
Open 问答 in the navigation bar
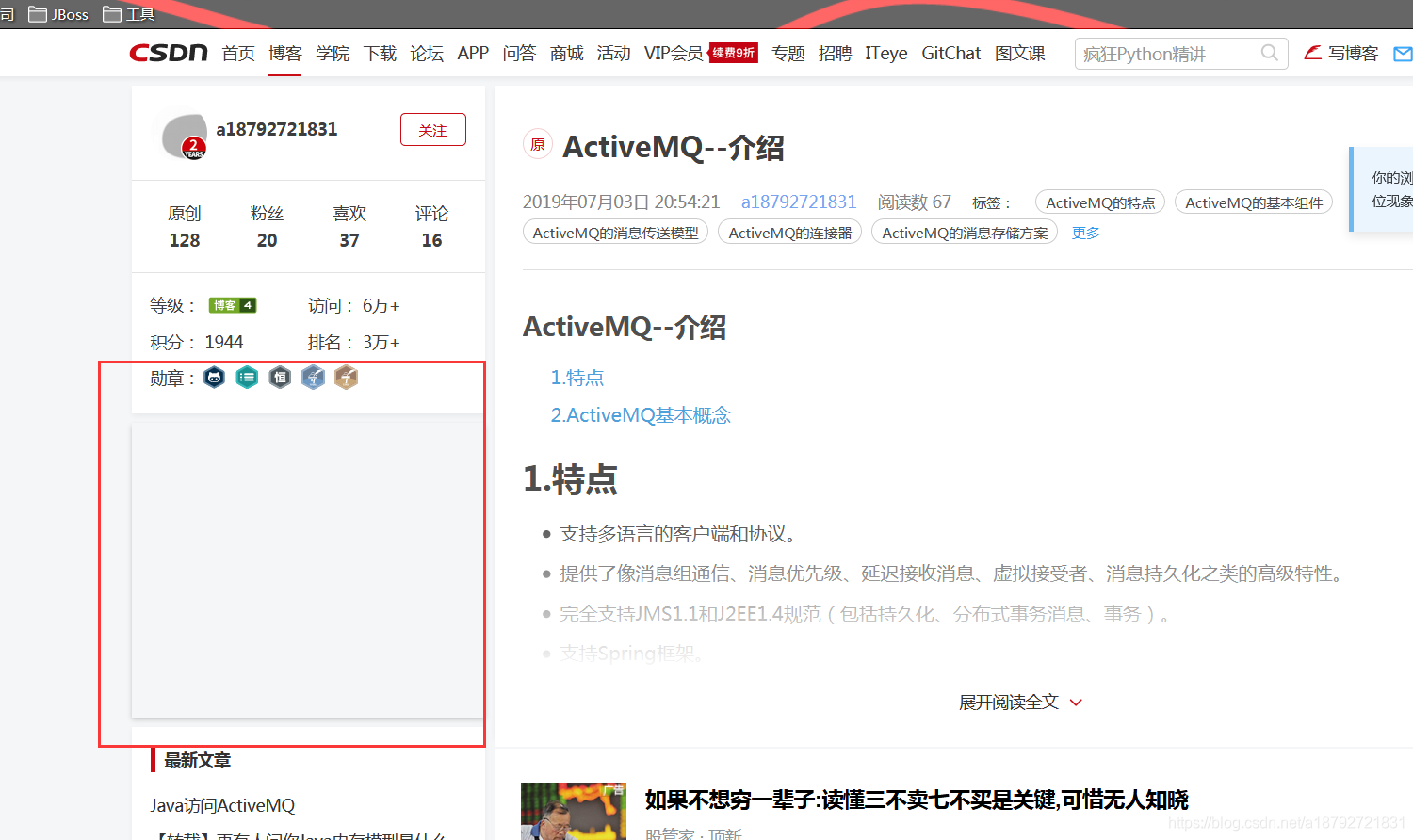click(x=519, y=54)
